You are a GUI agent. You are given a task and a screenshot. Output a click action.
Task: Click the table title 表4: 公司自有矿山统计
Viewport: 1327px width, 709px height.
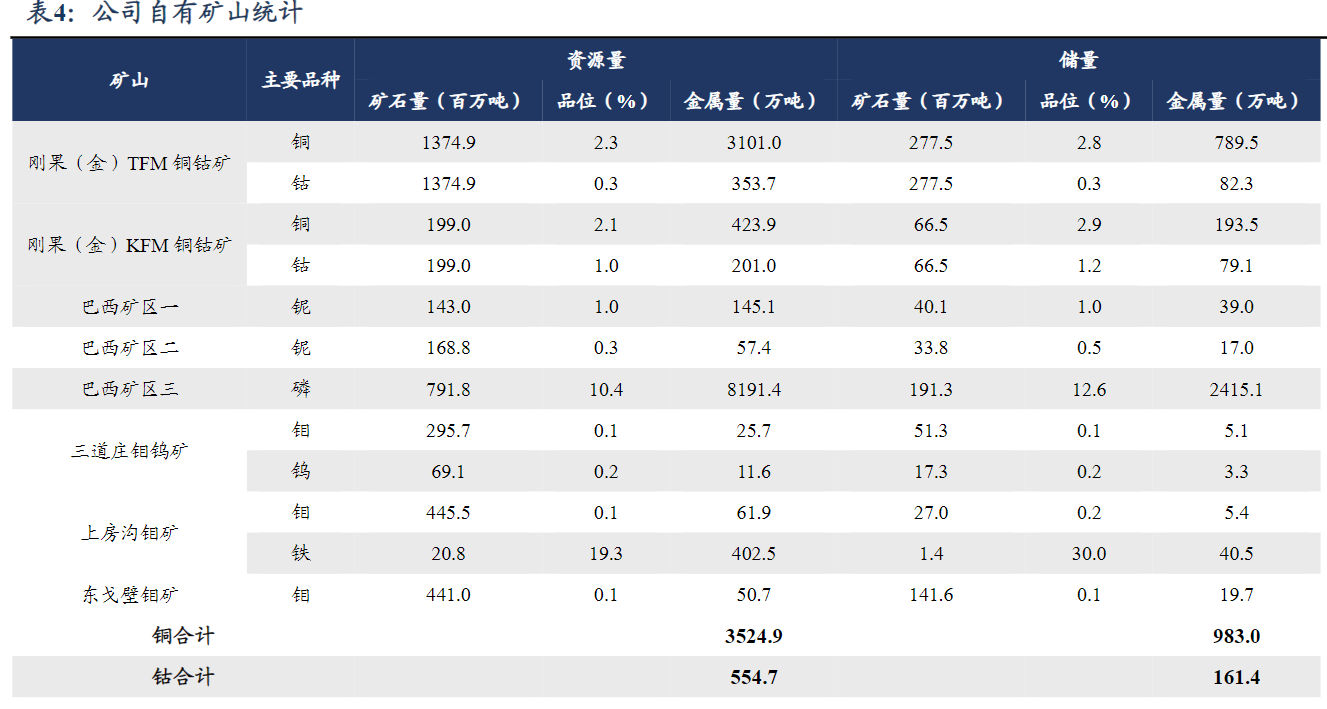click(x=164, y=14)
